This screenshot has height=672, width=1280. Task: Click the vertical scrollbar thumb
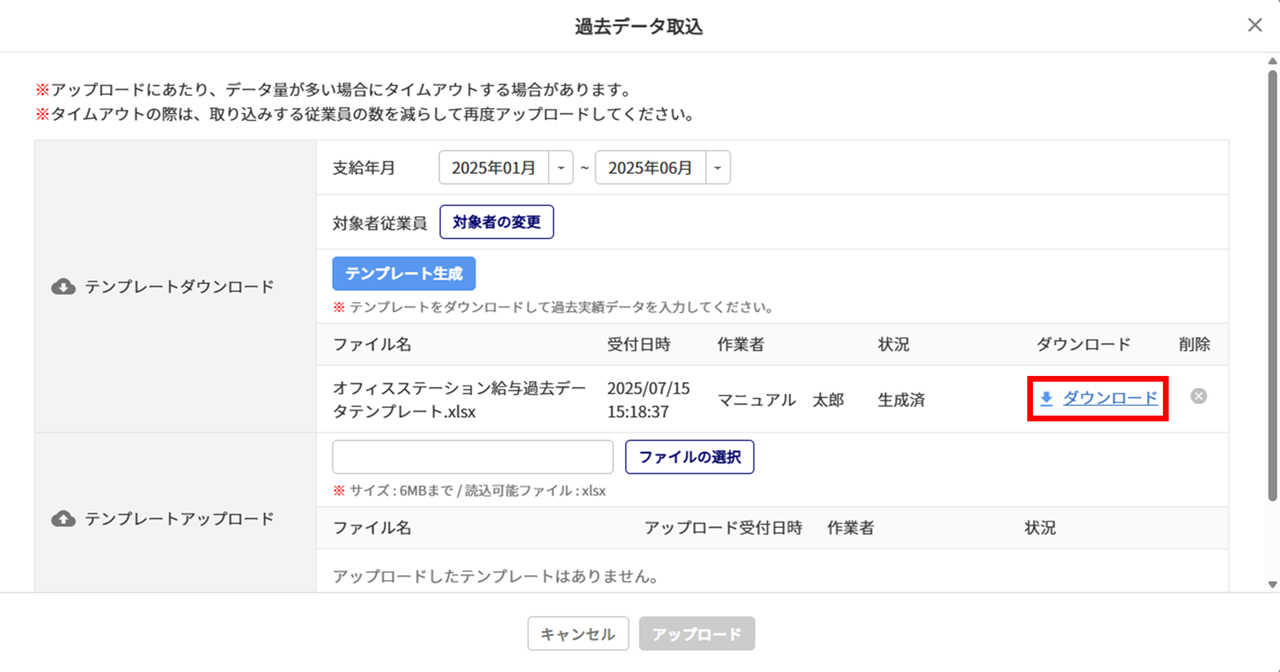1272,285
